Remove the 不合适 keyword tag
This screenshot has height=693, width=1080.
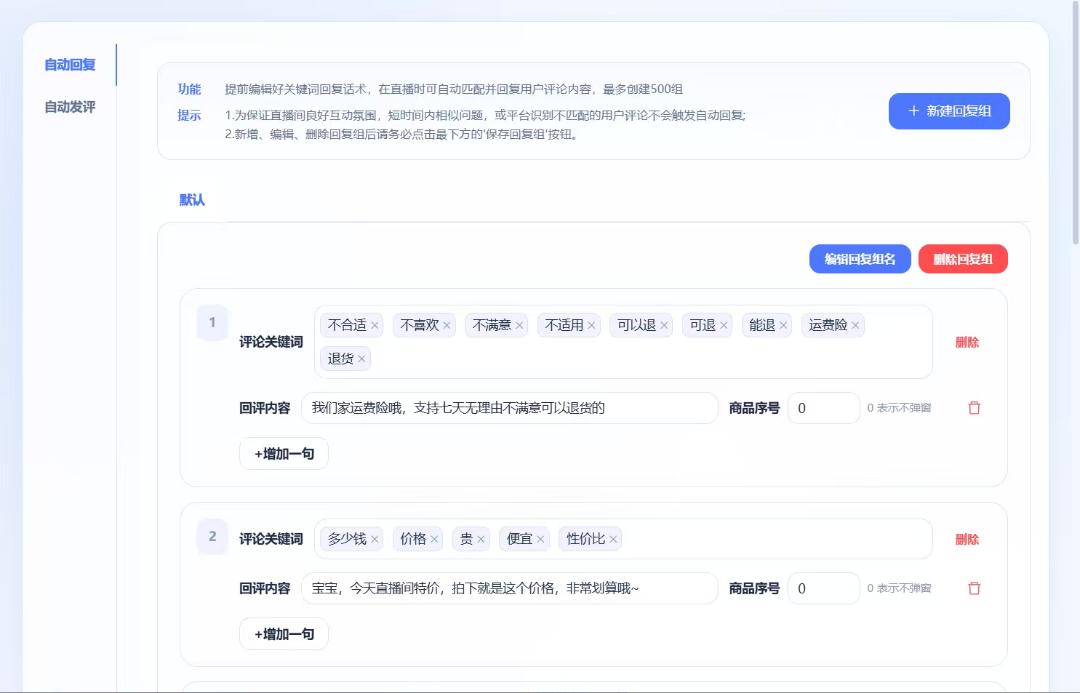click(x=375, y=325)
